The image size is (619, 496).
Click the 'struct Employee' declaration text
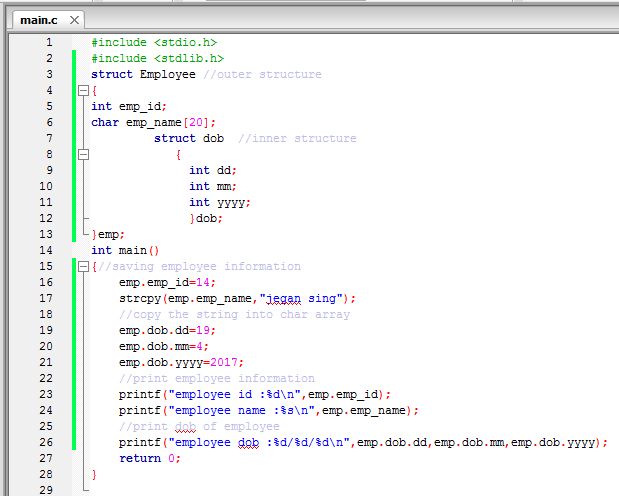tap(143, 74)
